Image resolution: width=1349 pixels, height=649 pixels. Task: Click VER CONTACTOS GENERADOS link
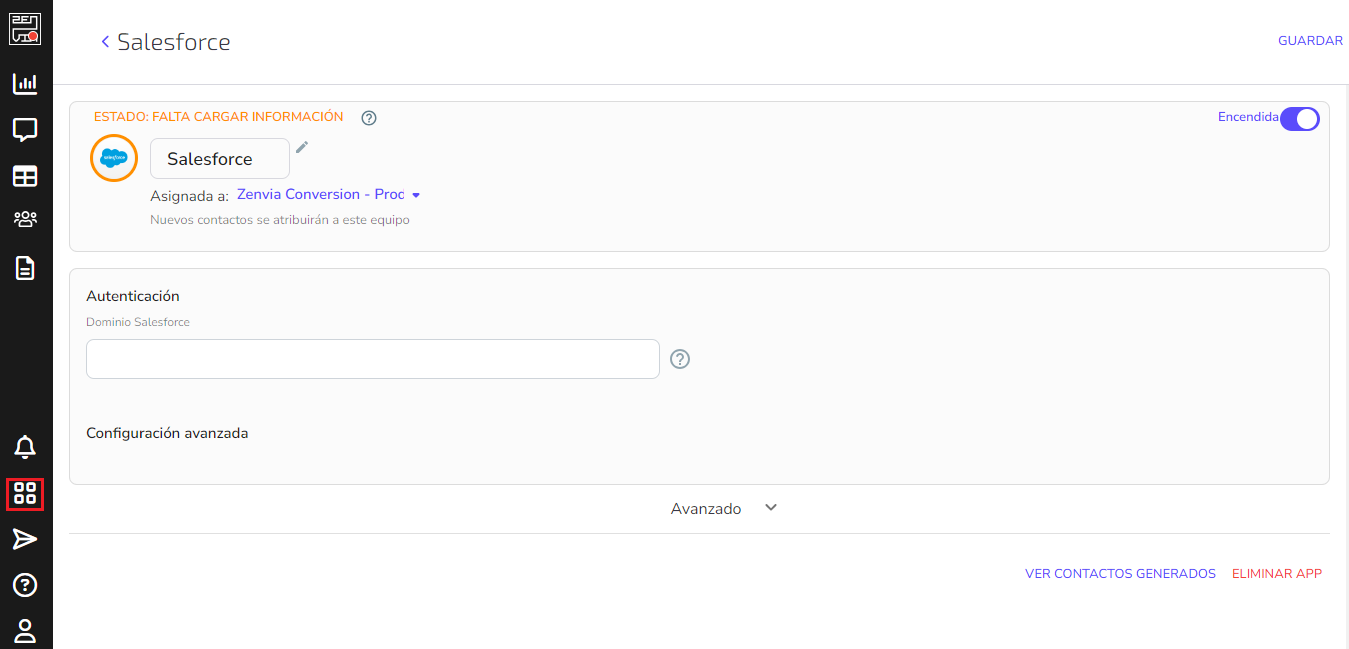coord(1120,574)
